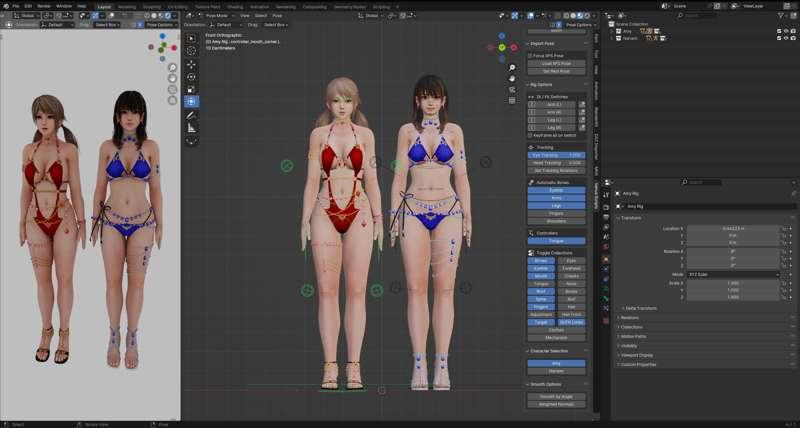The width and height of the screenshot is (800, 428).
Task: Select the Rotate tool
Action: [x=191, y=77]
